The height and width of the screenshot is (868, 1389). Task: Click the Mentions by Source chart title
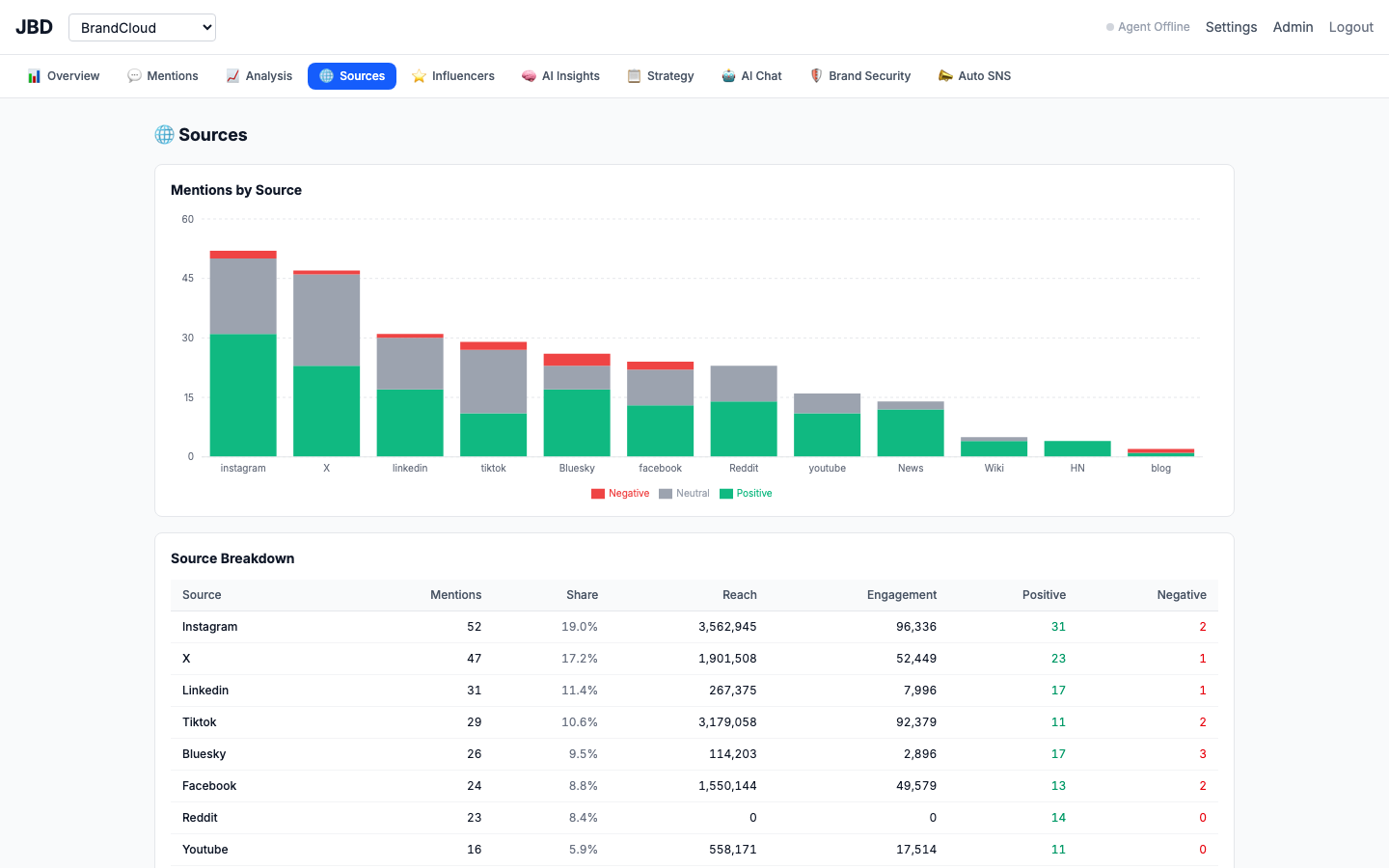236,190
